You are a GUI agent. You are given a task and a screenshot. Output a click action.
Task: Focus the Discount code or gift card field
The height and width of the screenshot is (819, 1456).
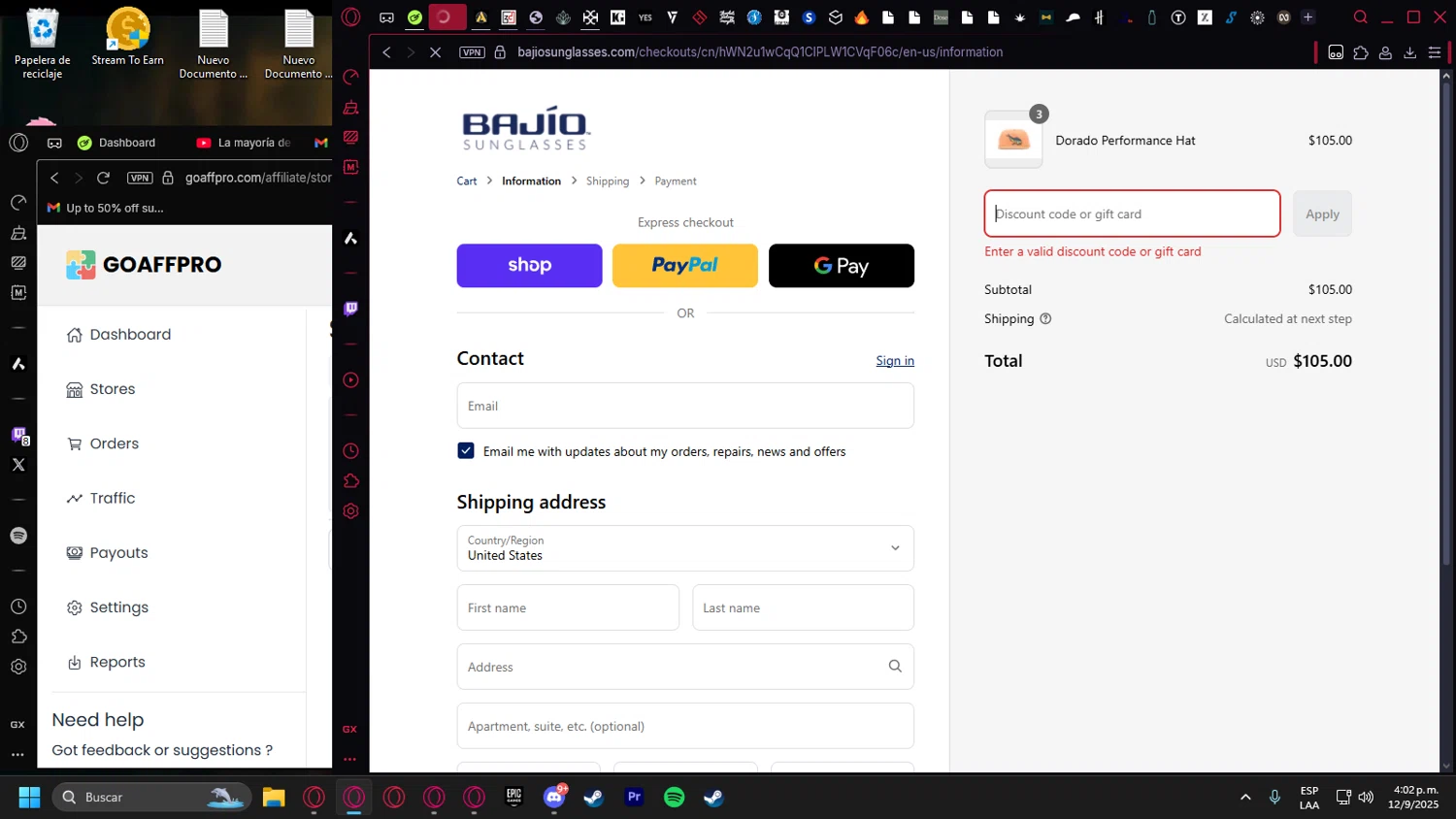1132,213
